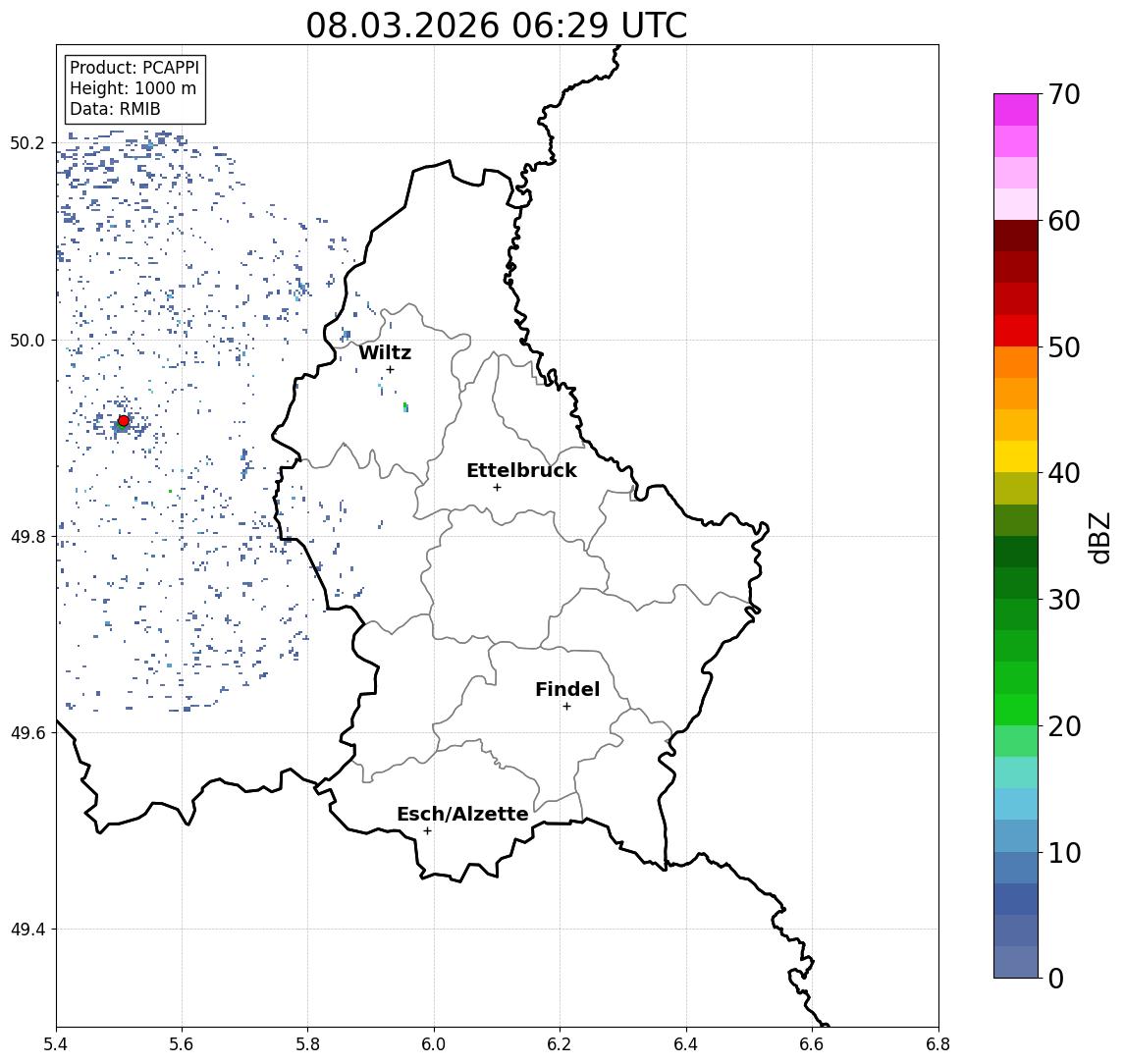Click the Findel station cross marker

pos(566,707)
